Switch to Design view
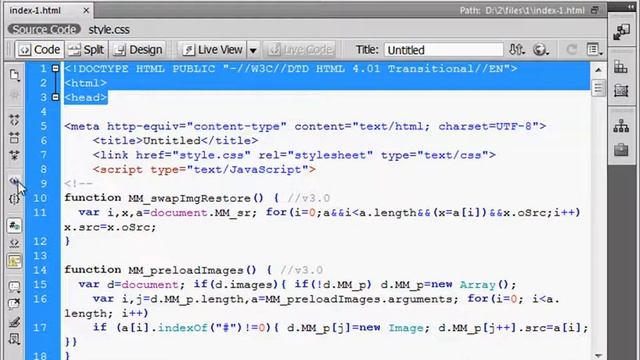This screenshot has width=640, height=360. pos(138,50)
